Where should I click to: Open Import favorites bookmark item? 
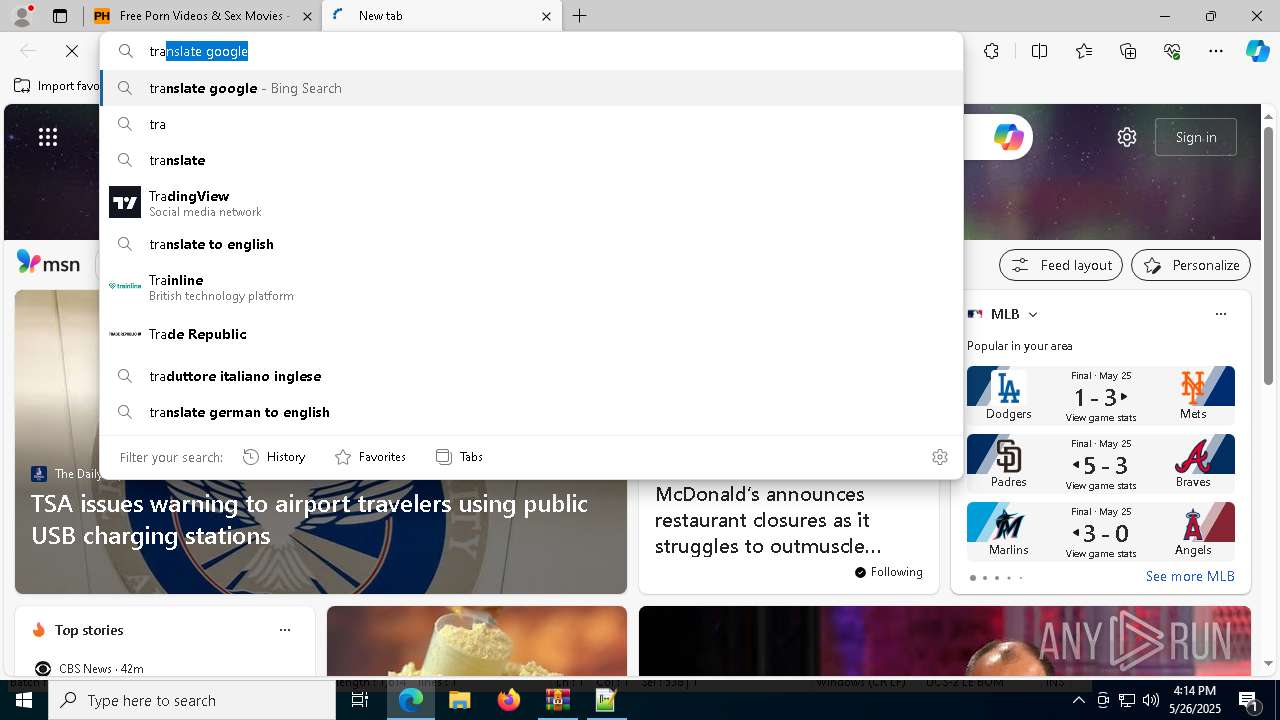click(57, 86)
